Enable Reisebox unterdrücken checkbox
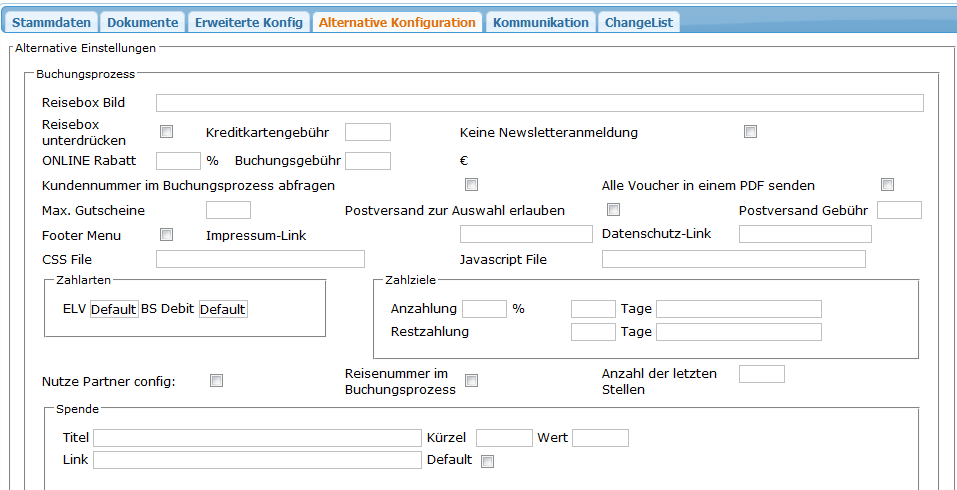The width and height of the screenshot is (957, 490). point(167,132)
